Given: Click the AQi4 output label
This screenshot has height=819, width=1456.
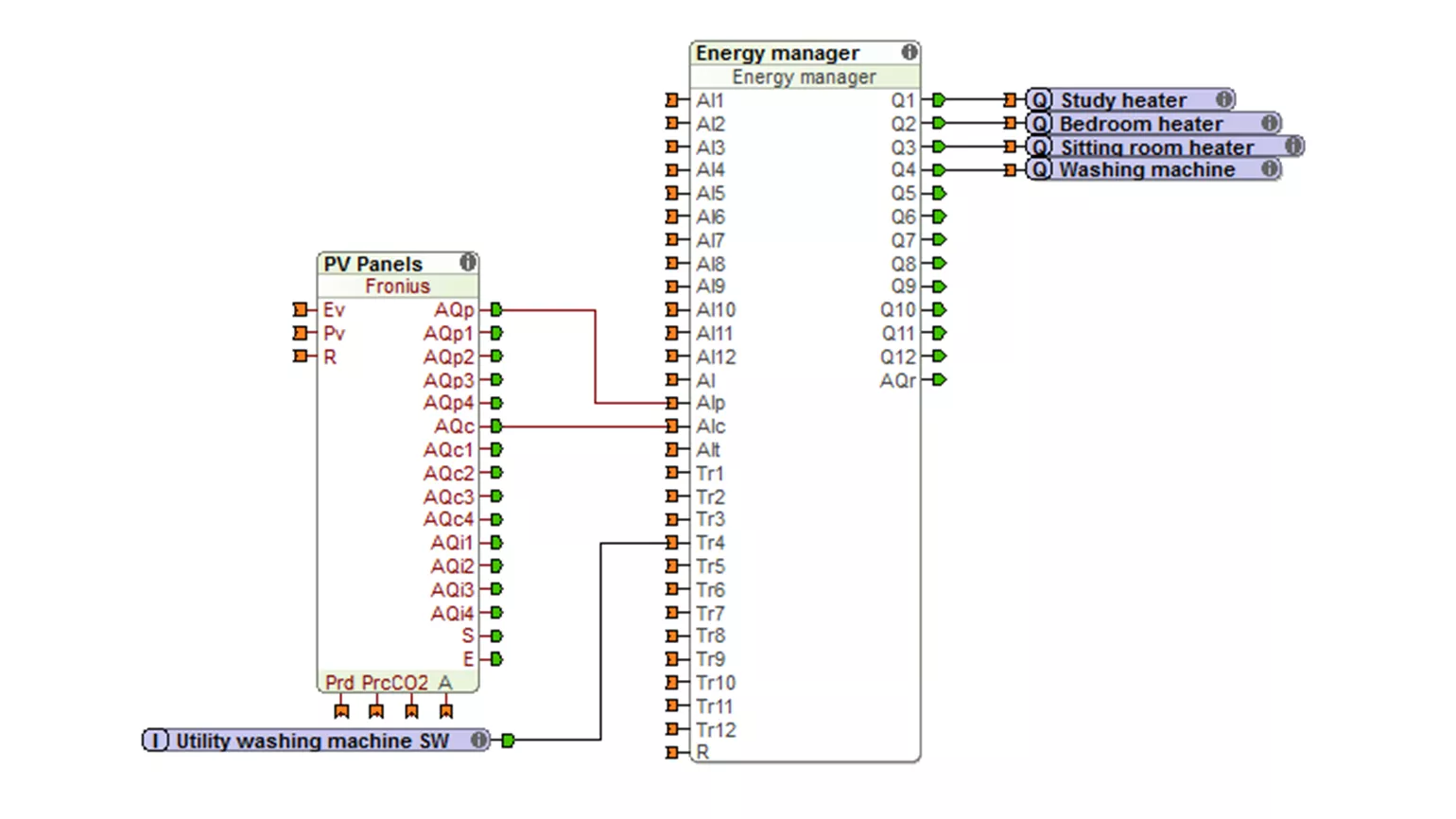Looking at the screenshot, I should point(452,613).
